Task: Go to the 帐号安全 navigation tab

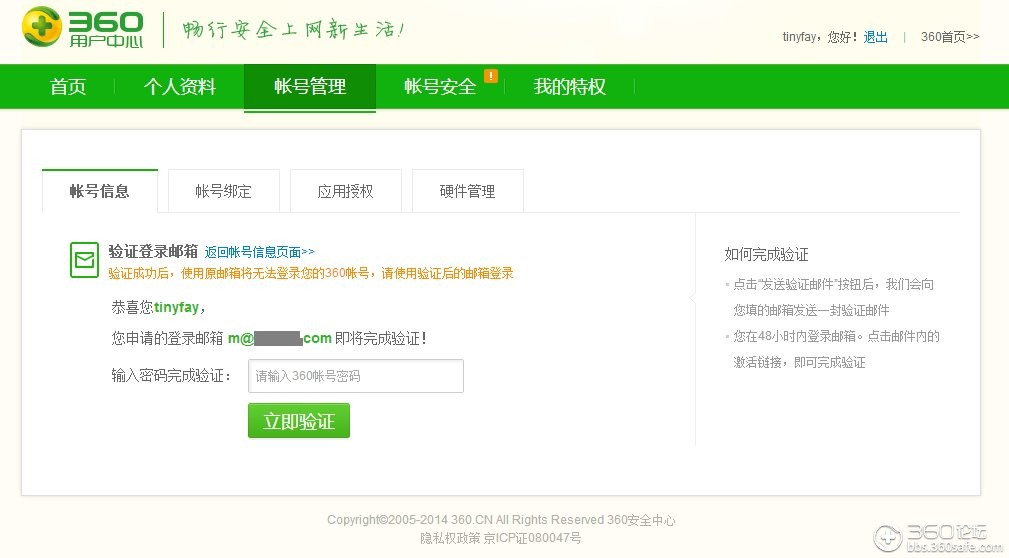Action: point(440,86)
